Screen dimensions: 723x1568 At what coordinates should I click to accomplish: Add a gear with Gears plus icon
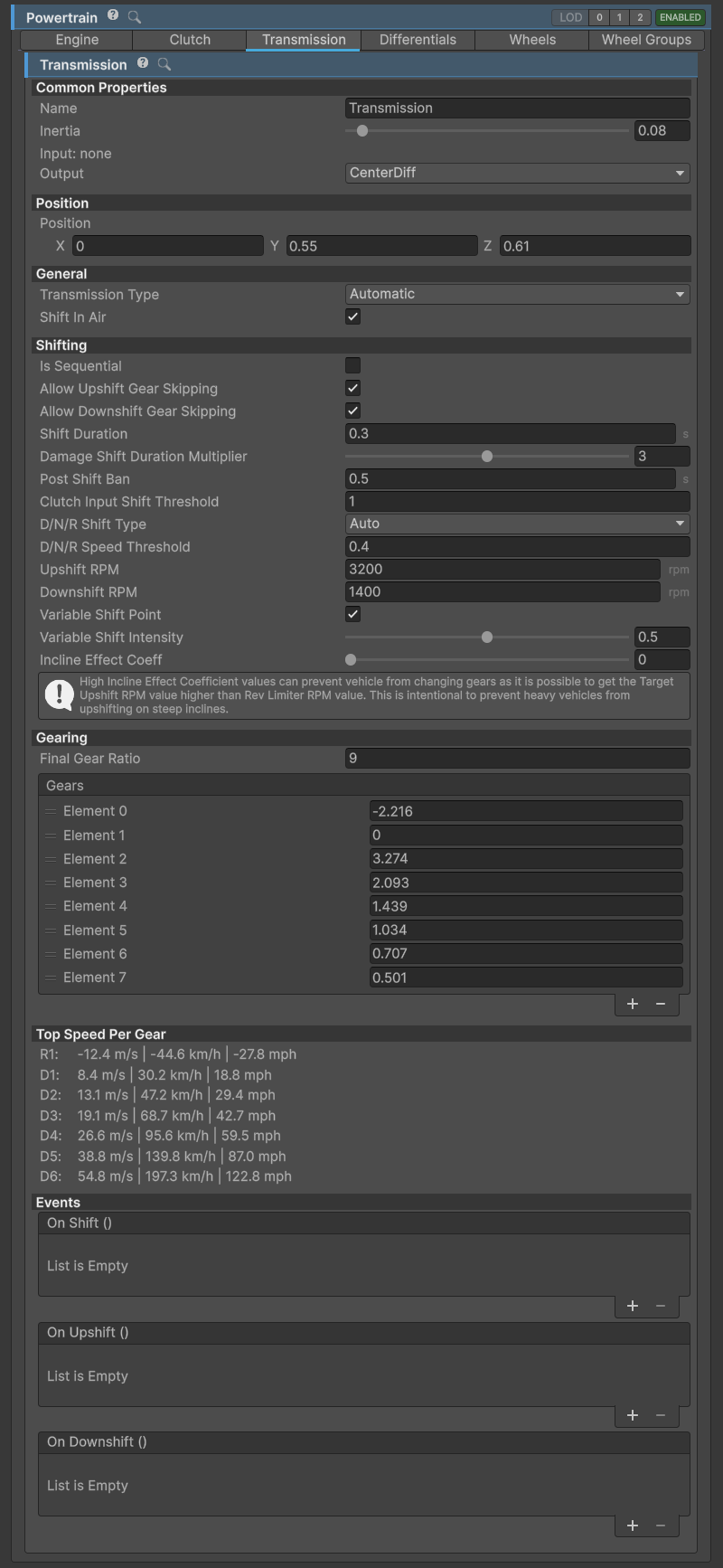click(633, 1004)
